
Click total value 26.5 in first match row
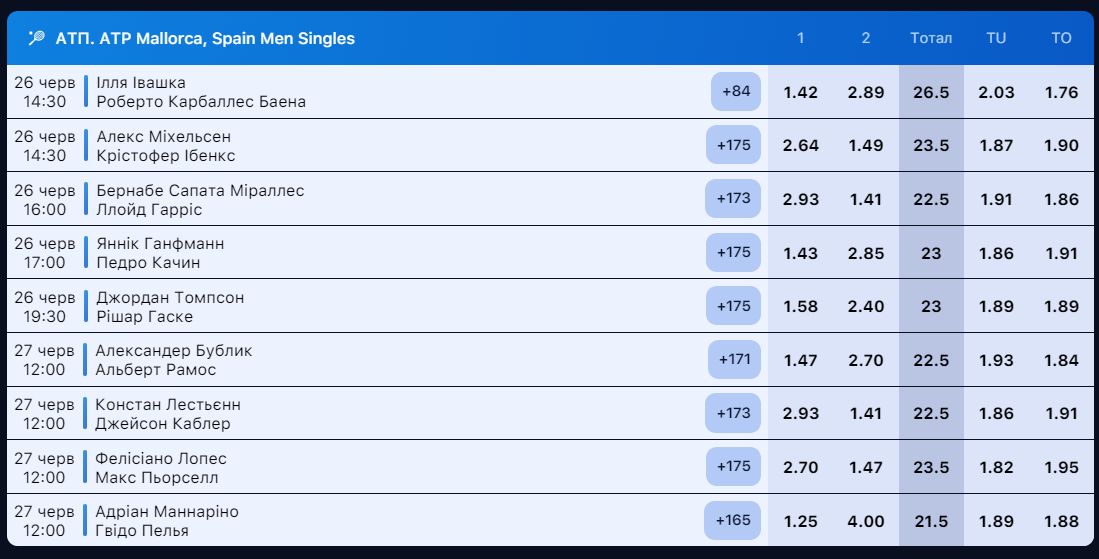pos(931,92)
